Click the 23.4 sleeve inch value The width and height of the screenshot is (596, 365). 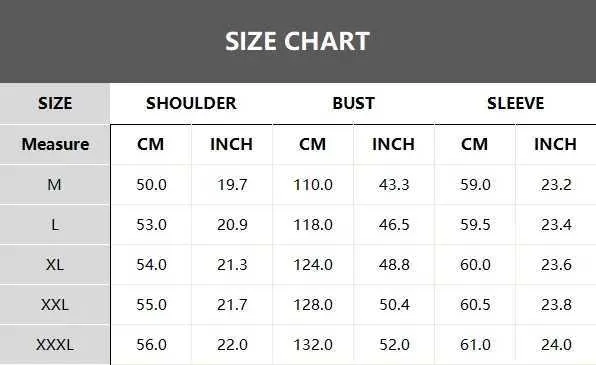coord(556,225)
